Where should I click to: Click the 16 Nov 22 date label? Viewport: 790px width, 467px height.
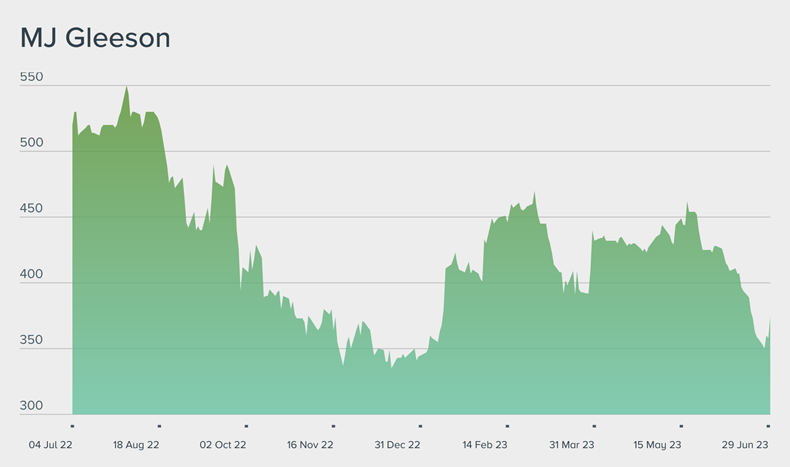coord(310,444)
